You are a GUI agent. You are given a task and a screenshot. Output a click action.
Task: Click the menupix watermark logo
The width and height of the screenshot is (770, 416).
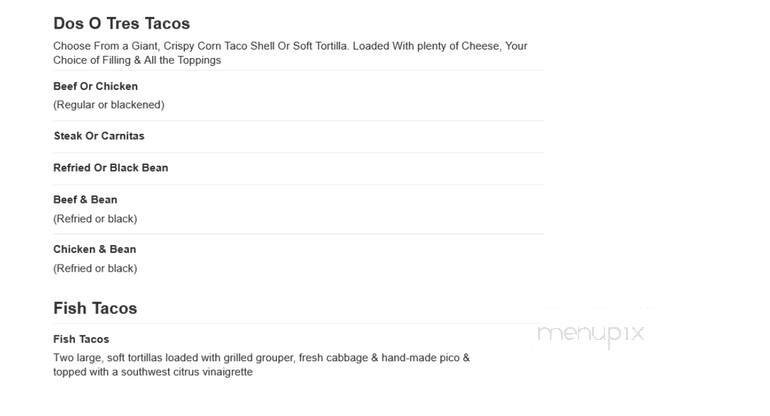click(x=590, y=334)
